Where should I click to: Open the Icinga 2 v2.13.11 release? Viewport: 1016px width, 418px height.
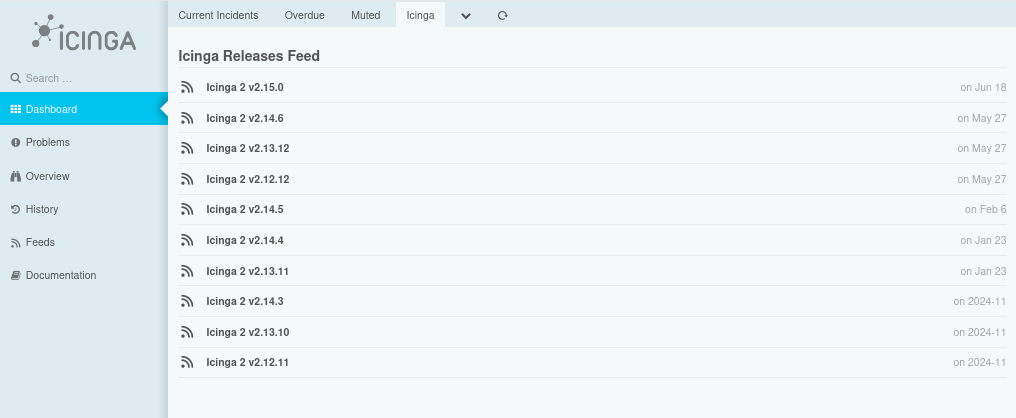coord(248,271)
